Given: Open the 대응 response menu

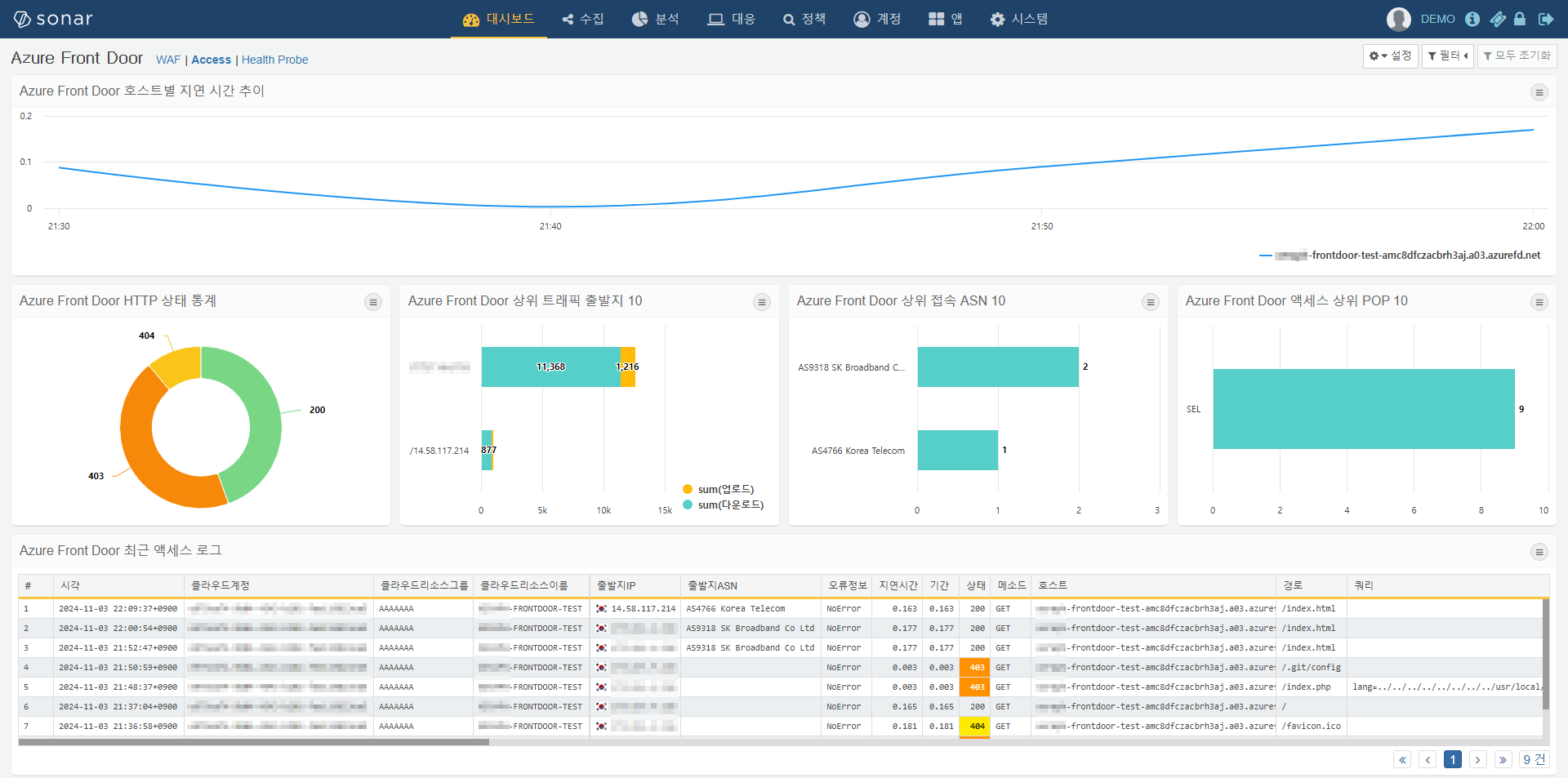Looking at the screenshot, I should point(732,19).
